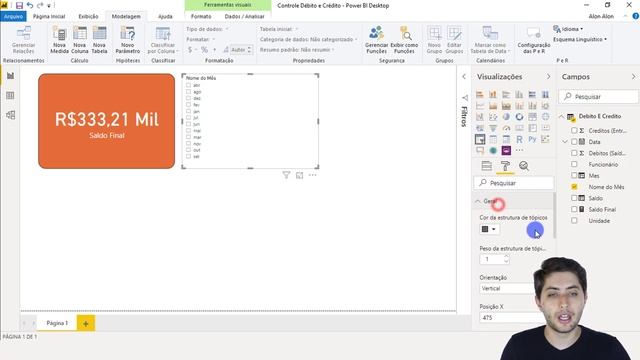Switch to the Dados / Analisar tab
640x360 pixels.
(244, 16)
